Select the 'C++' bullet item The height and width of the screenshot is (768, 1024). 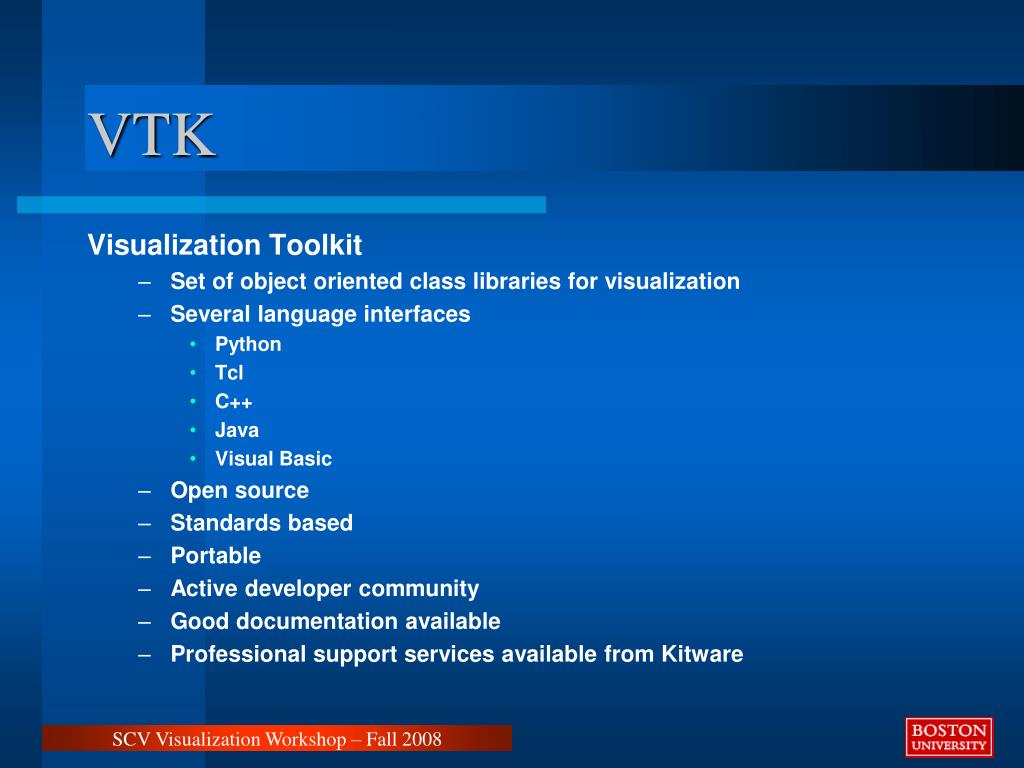coord(234,402)
